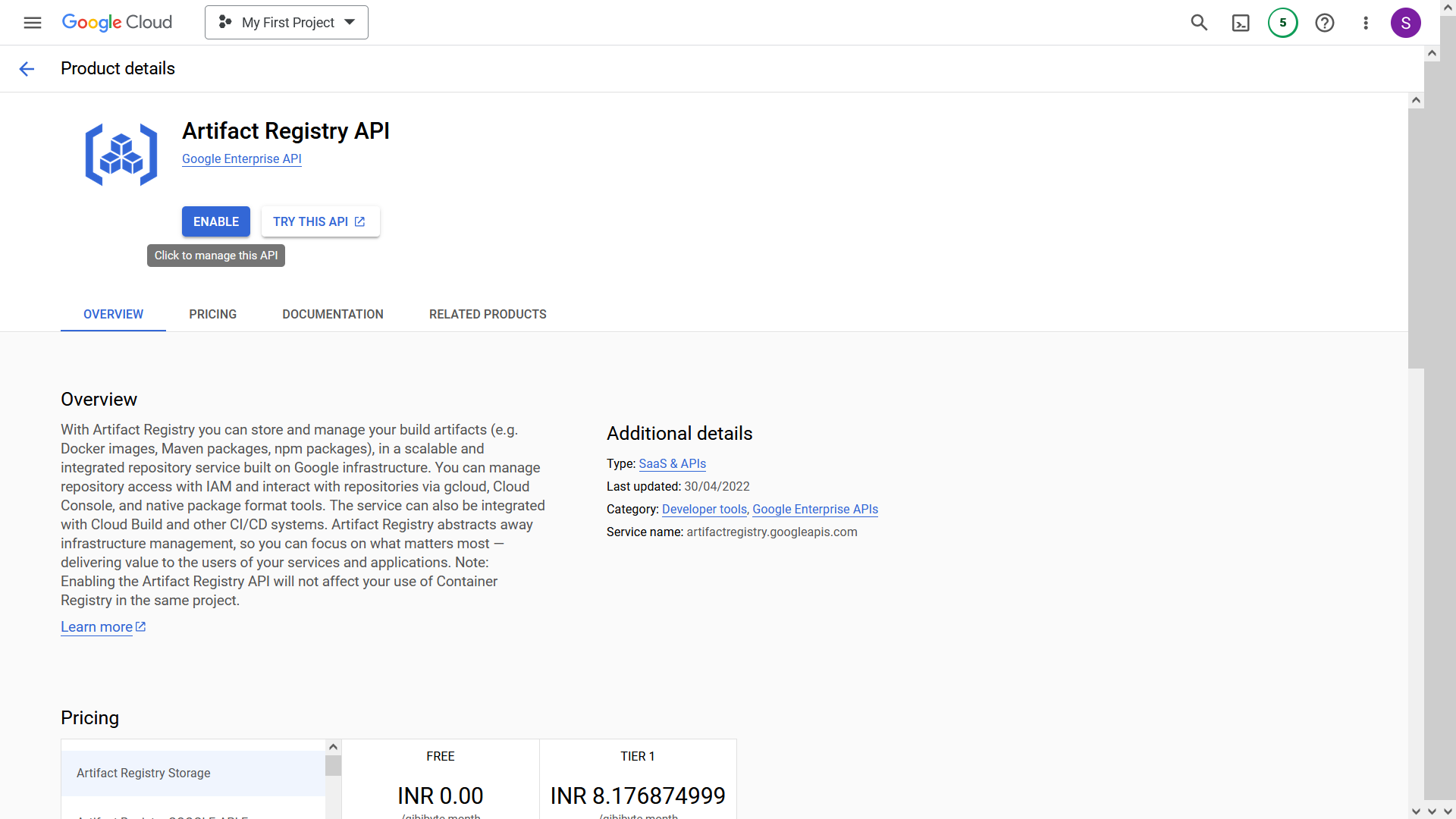
Task: Click the Google Cloud logo
Action: (x=117, y=23)
